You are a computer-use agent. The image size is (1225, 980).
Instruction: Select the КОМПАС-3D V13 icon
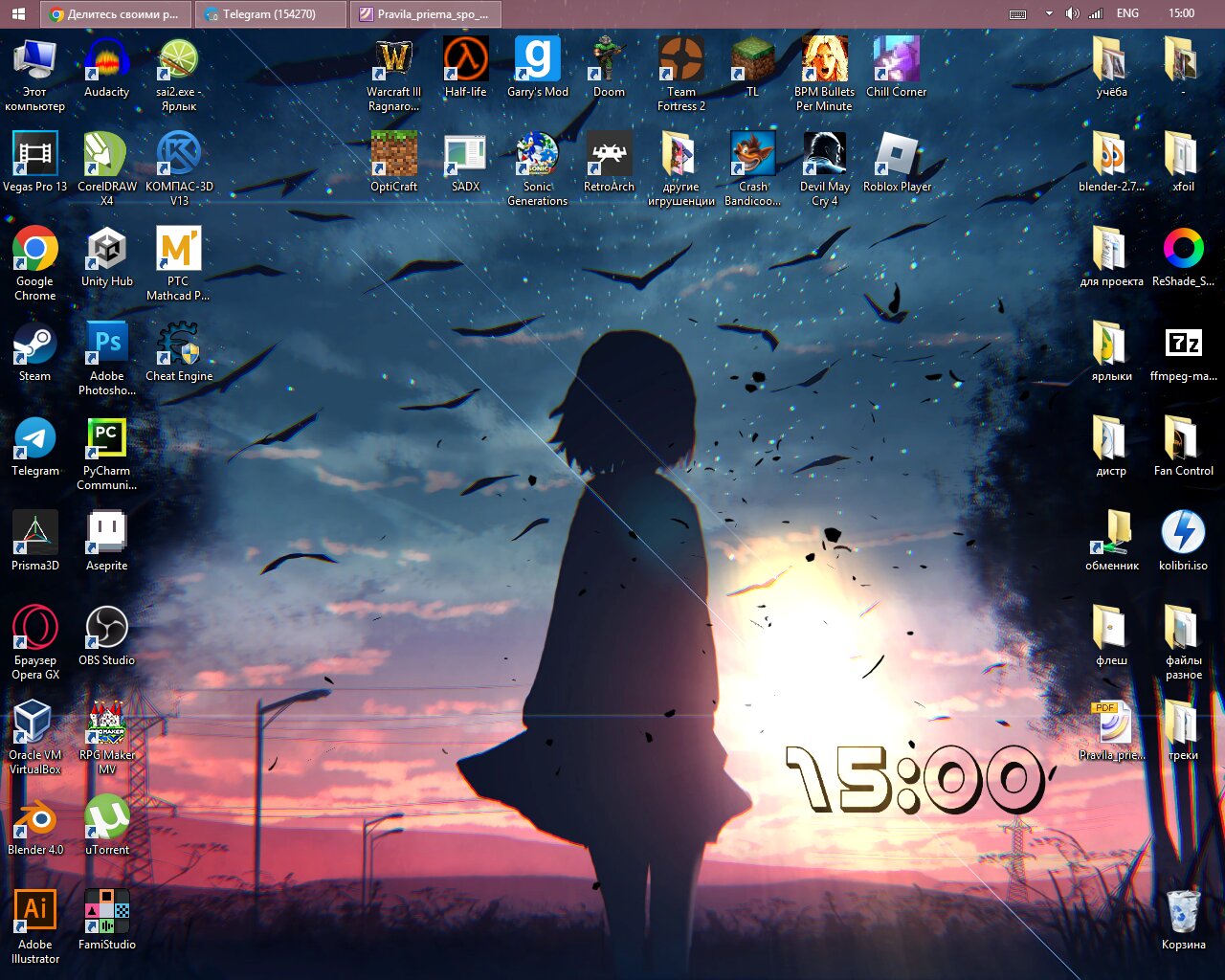click(179, 169)
